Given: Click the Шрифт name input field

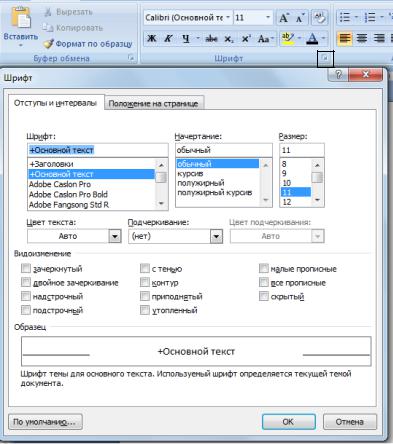Looking at the screenshot, I should [98, 150].
